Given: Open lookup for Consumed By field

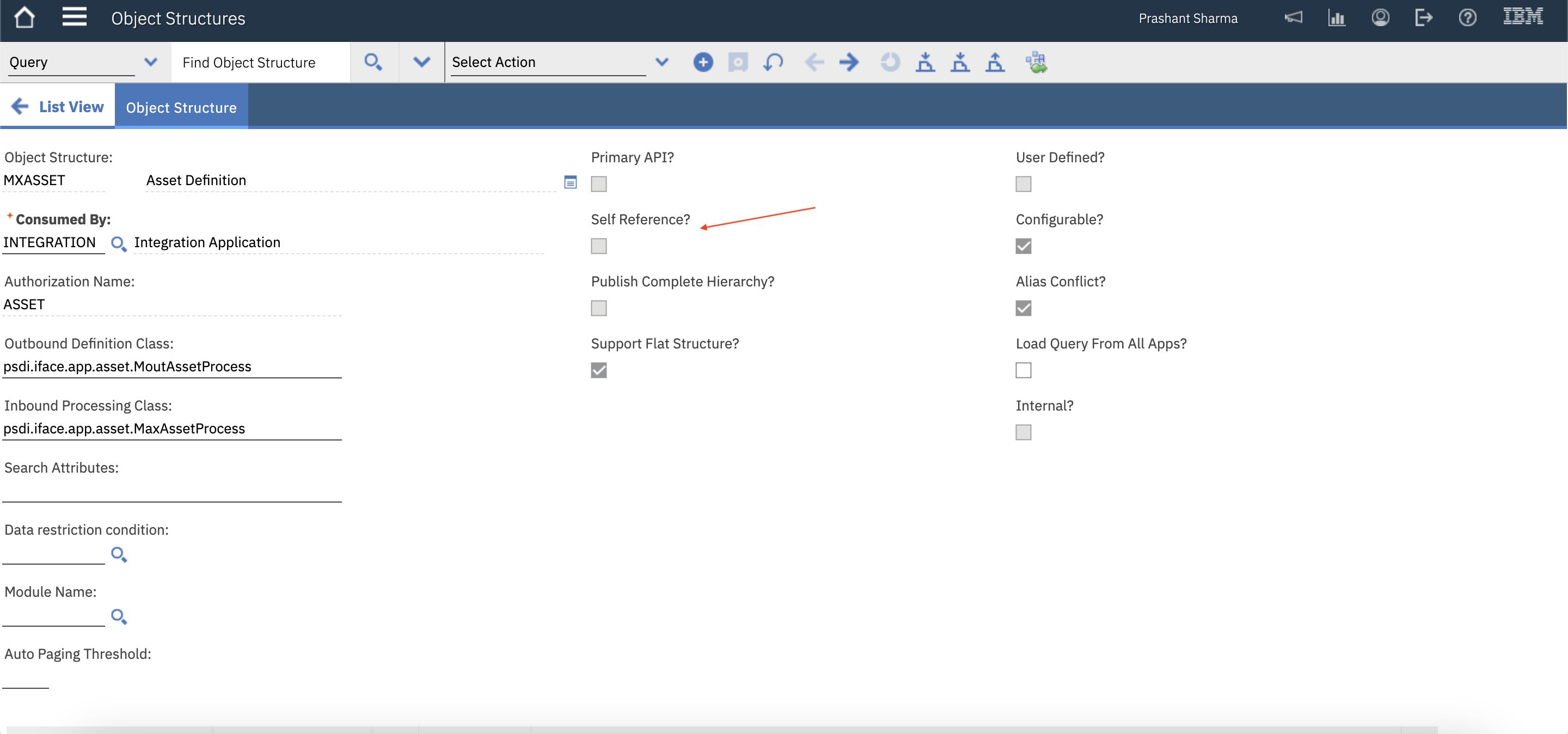Looking at the screenshot, I should coord(119,244).
